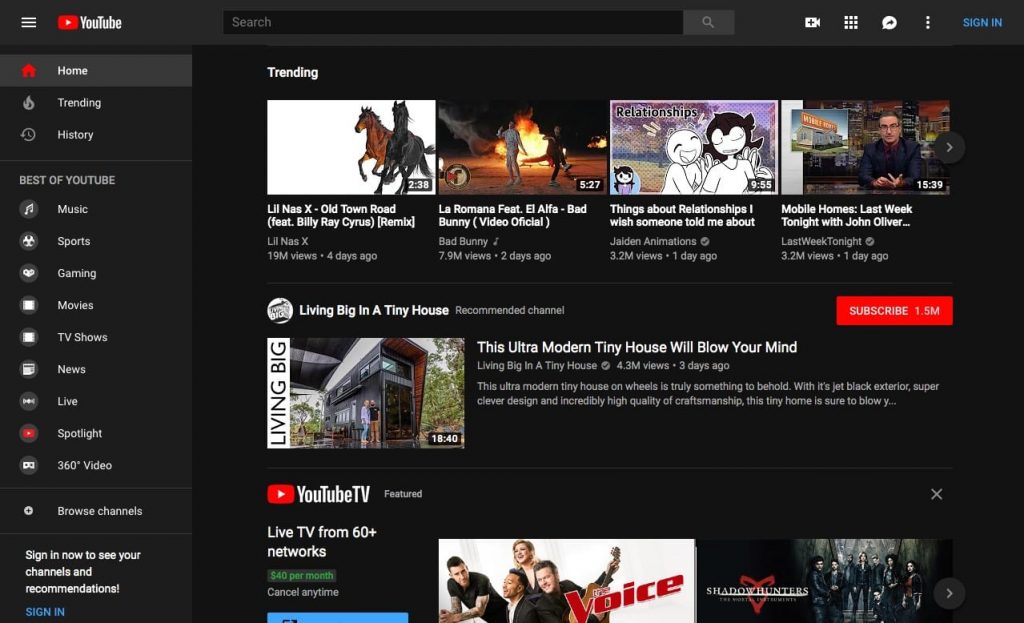Screen dimensions: 1024x623
Task: Click the Trending flame icon
Action: tap(29, 103)
